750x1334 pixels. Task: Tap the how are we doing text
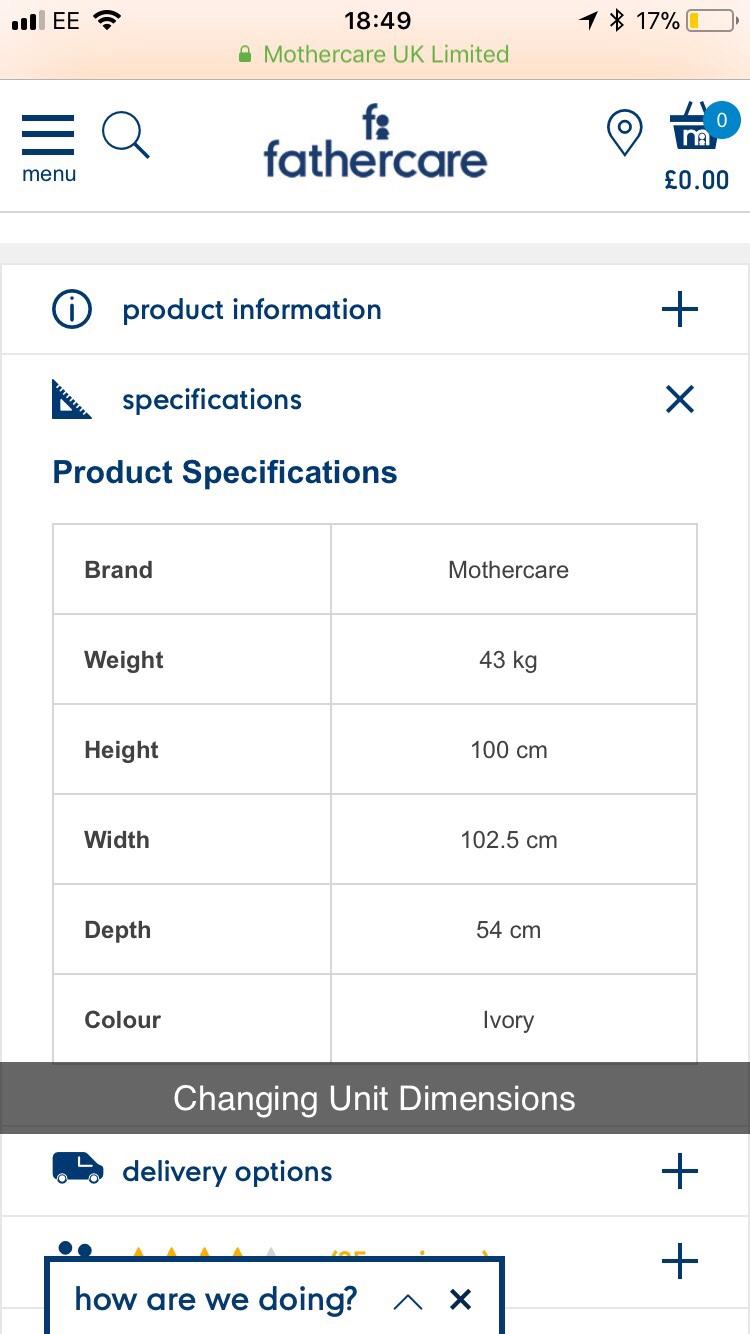[215, 1299]
